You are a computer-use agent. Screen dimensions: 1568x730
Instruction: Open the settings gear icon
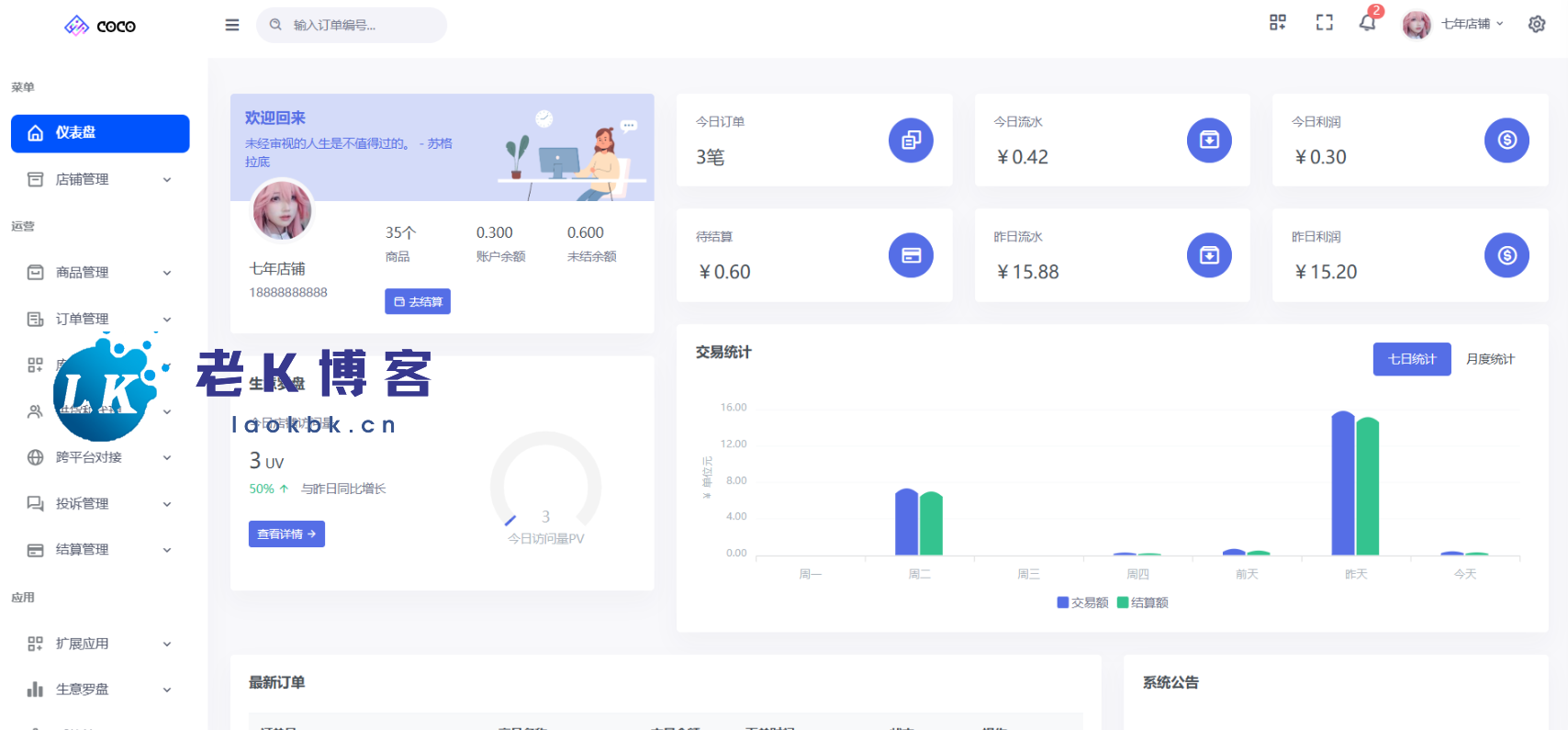coord(1536,24)
